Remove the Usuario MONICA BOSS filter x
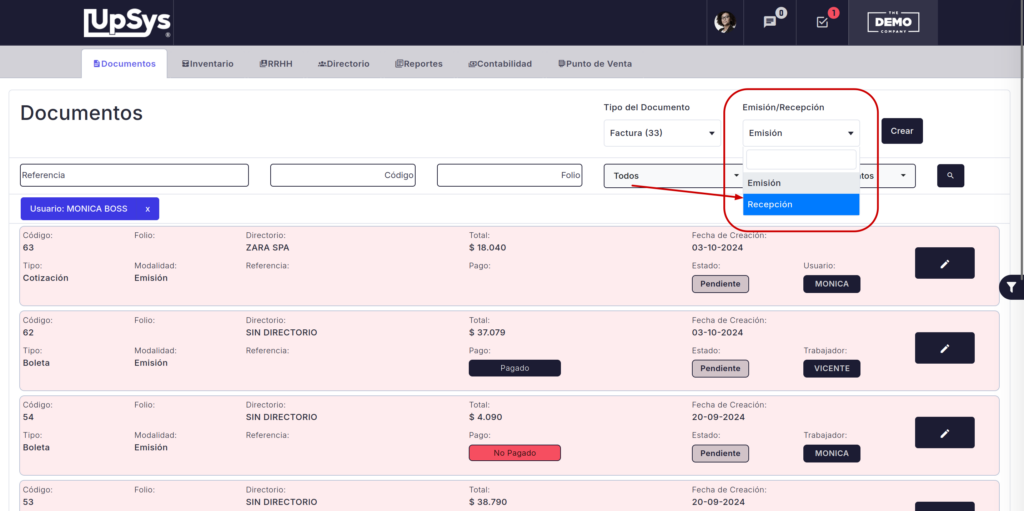This screenshot has width=1024, height=511. pyautogui.click(x=148, y=209)
